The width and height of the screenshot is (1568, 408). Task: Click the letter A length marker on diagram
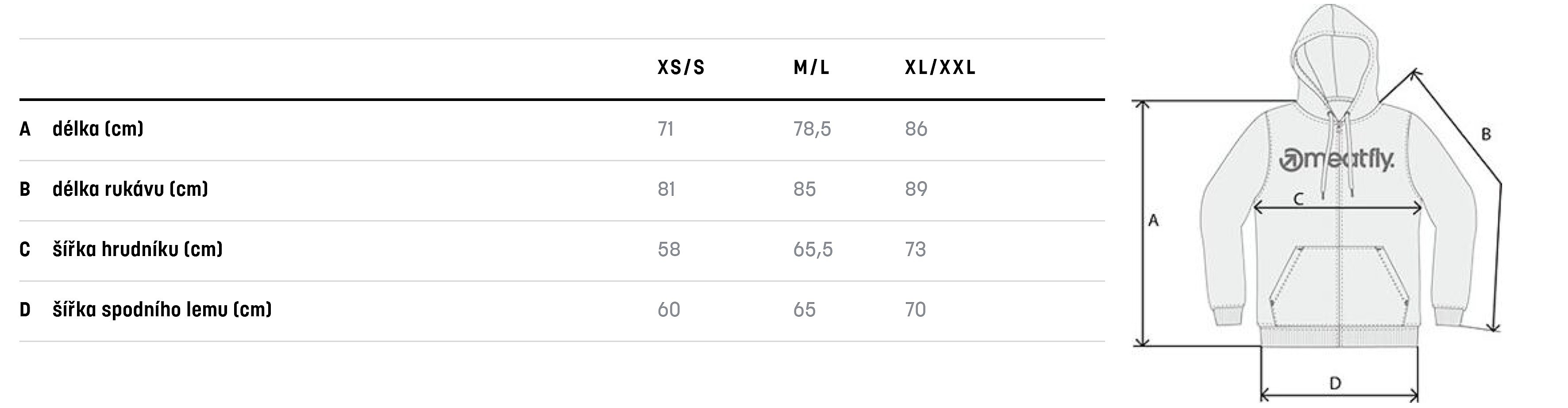[1153, 221]
